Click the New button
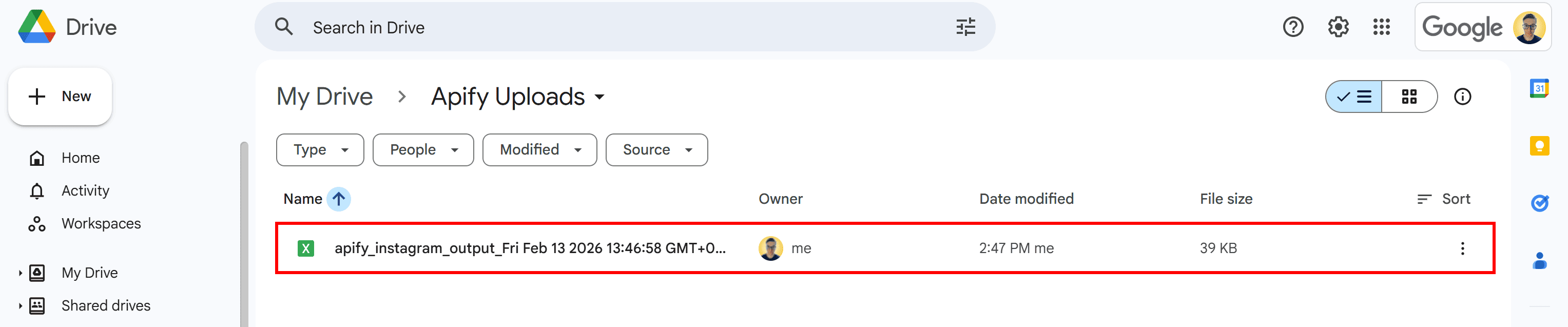The height and width of the screenshot is (327, 1568). pos(60,97)
